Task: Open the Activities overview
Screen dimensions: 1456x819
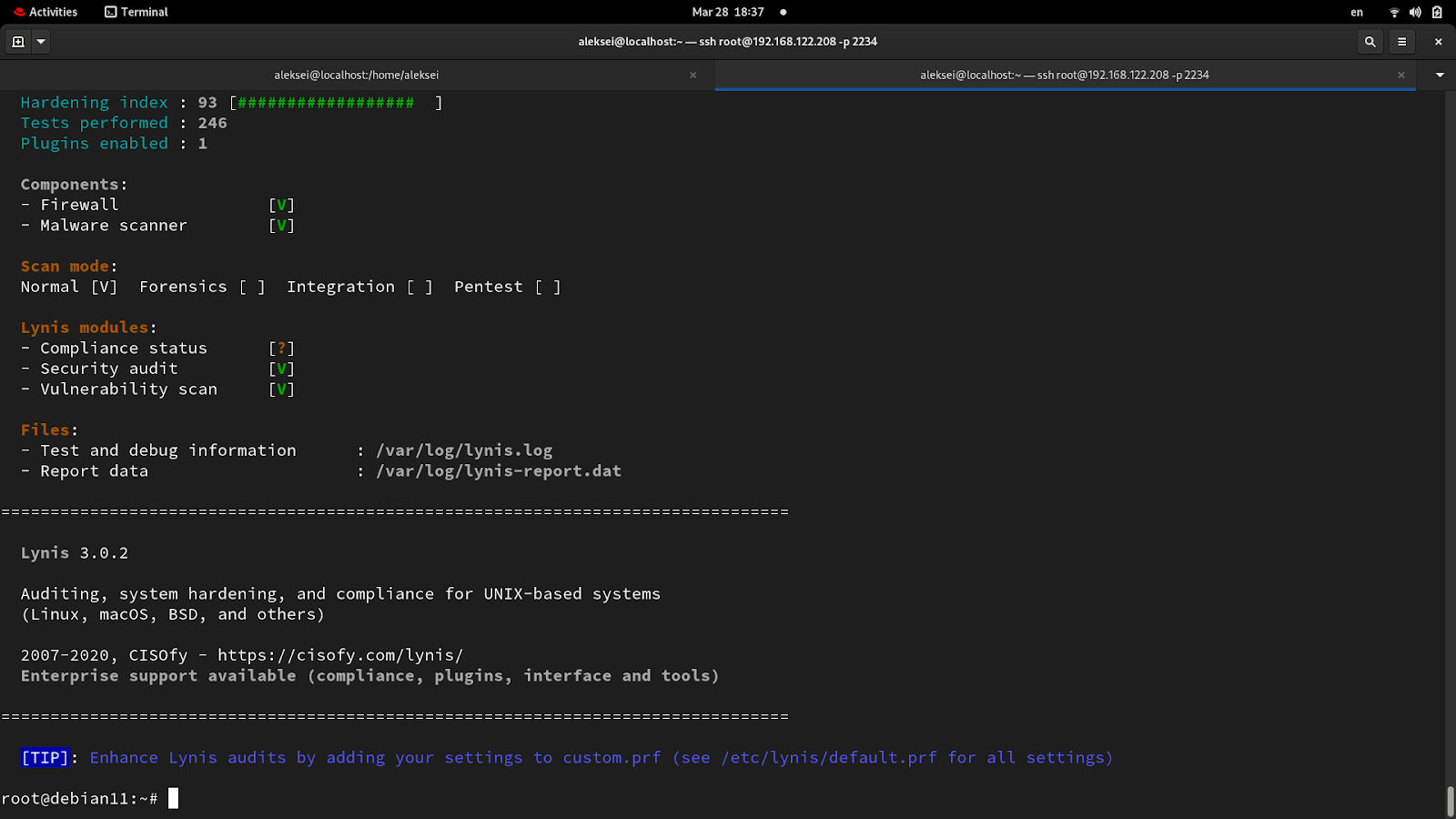Action: tap(45, 12)
